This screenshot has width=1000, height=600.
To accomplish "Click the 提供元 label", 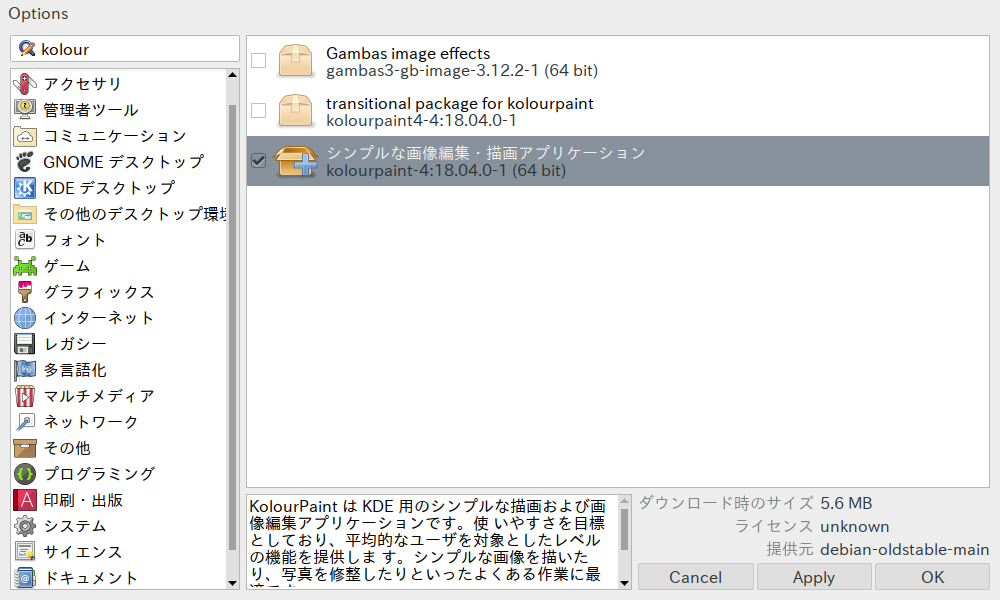I will pyautogui.click(x=790, y=550).
